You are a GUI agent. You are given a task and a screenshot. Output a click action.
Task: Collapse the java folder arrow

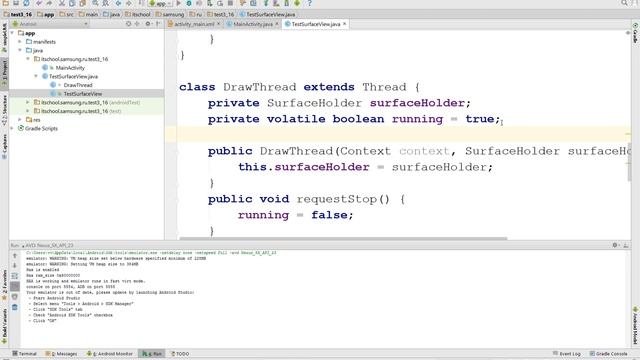tap(20, 50)
